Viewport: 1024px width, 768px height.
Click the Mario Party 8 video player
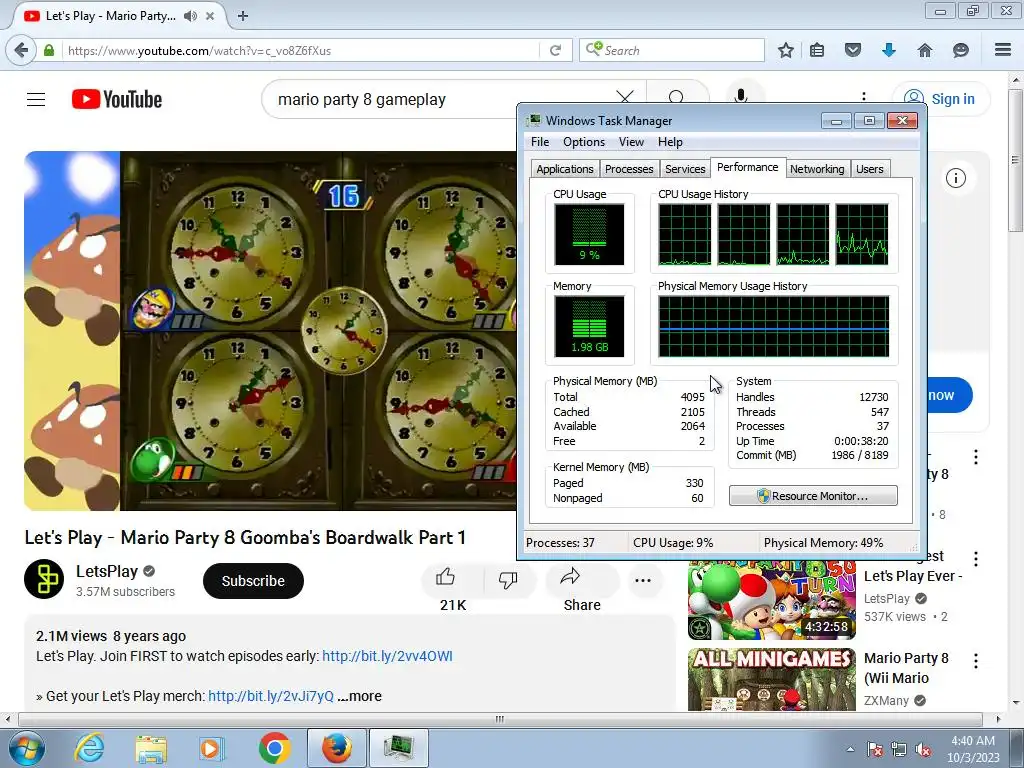click(x=270, y=330)
